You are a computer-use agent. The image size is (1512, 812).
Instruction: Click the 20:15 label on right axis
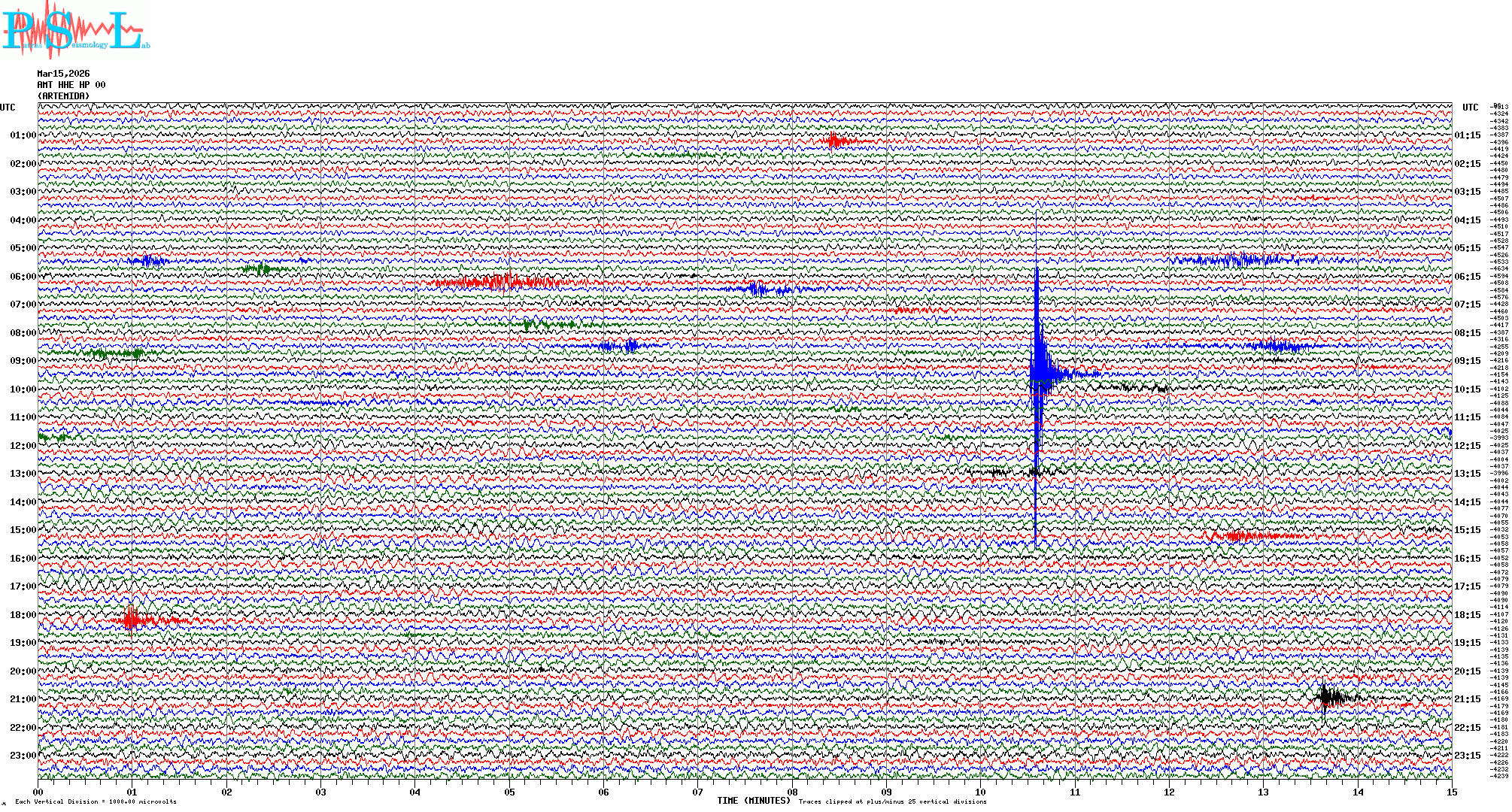pos(1467,671)
